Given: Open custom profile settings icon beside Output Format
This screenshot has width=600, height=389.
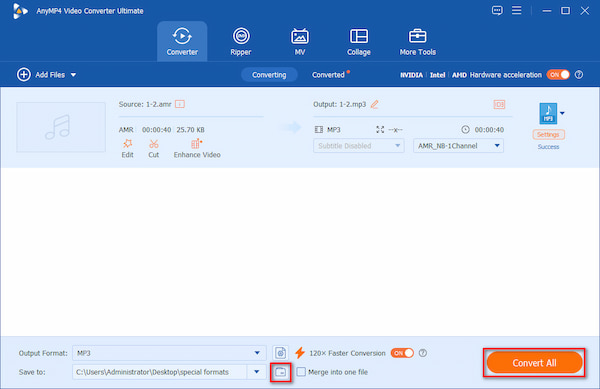Looking at the screenshot, I should [280, 353].
